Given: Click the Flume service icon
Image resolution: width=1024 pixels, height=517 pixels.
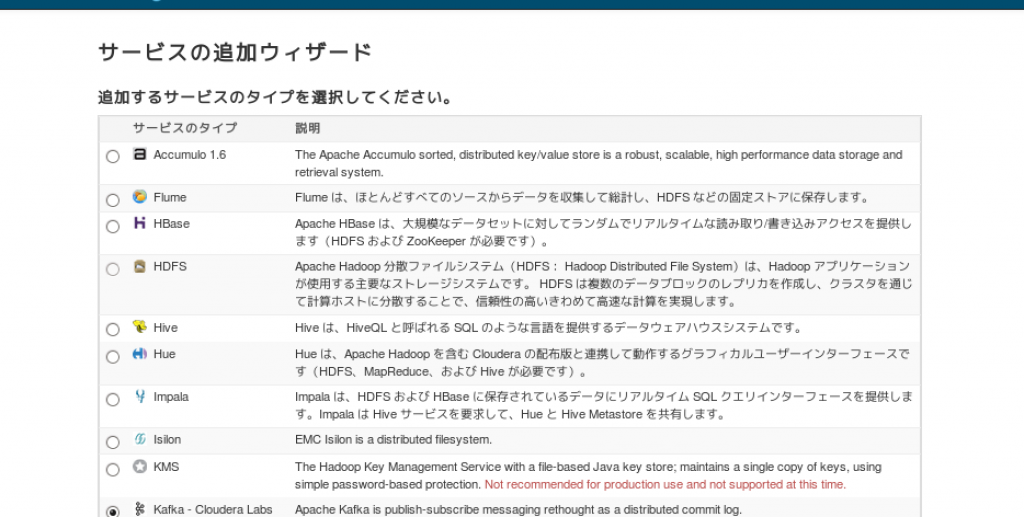Looking at the screenshot, I should (x=139, y=196).
